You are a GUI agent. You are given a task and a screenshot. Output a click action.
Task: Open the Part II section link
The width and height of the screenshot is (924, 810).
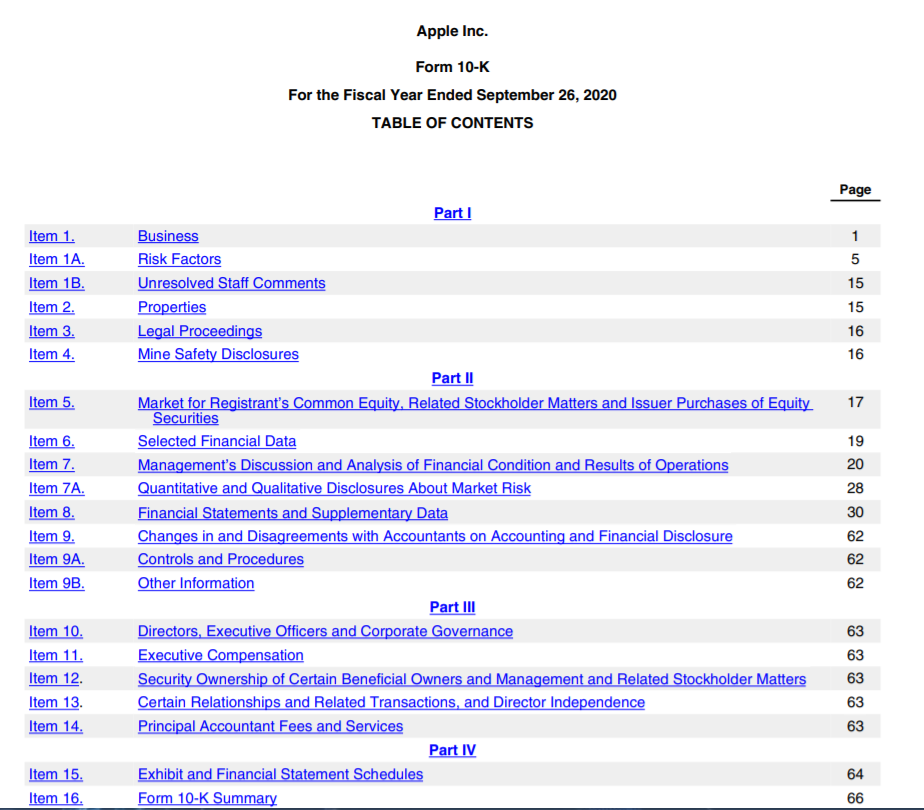click(x=452, y=378)
